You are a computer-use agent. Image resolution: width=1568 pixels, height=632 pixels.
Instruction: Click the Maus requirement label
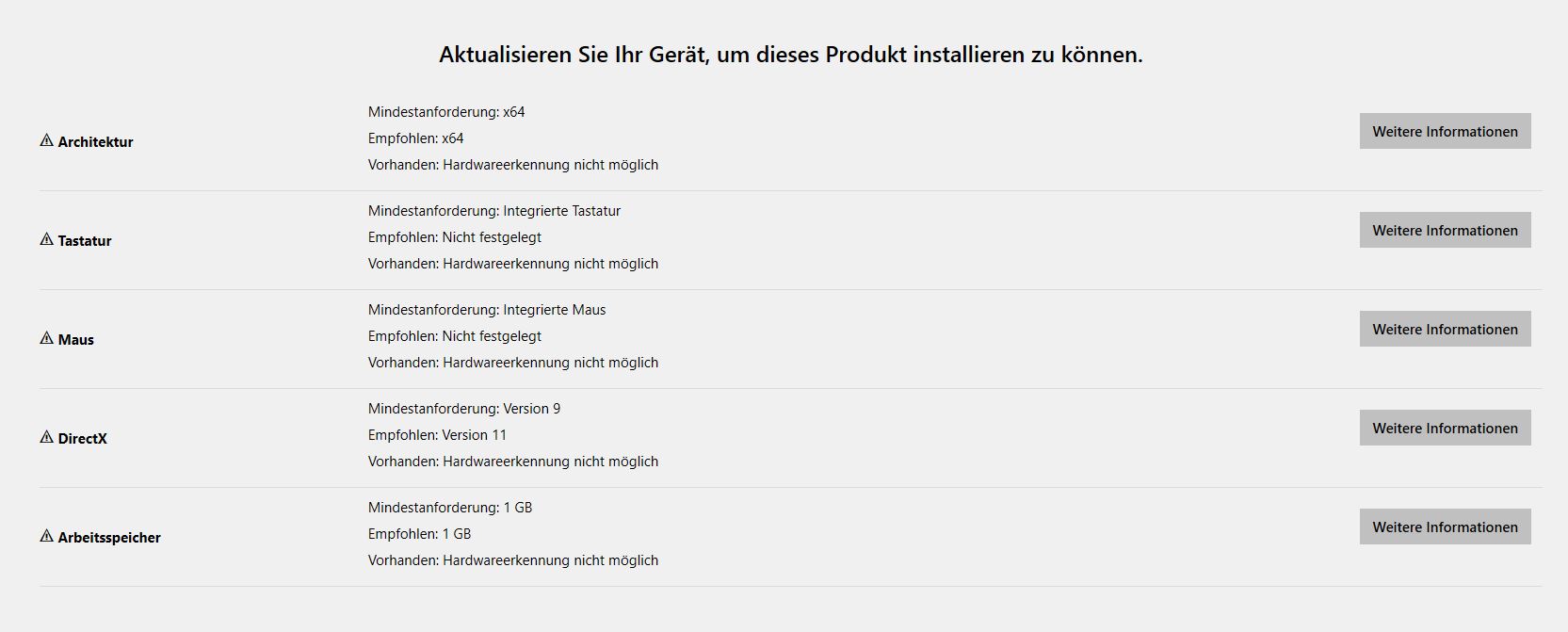[x=75, y=340]
